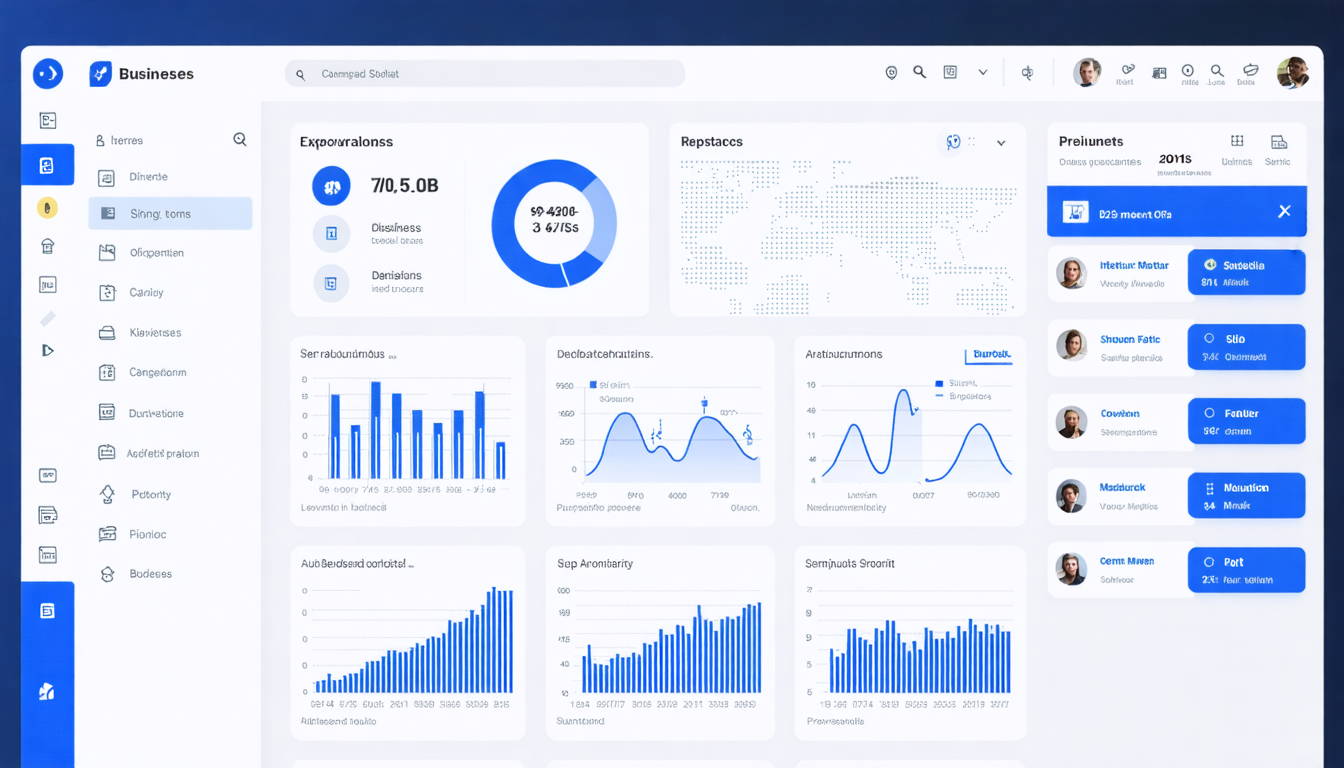
Task: Click the 2011s value in Preiiunets panel
Action: pos(1175,159)
